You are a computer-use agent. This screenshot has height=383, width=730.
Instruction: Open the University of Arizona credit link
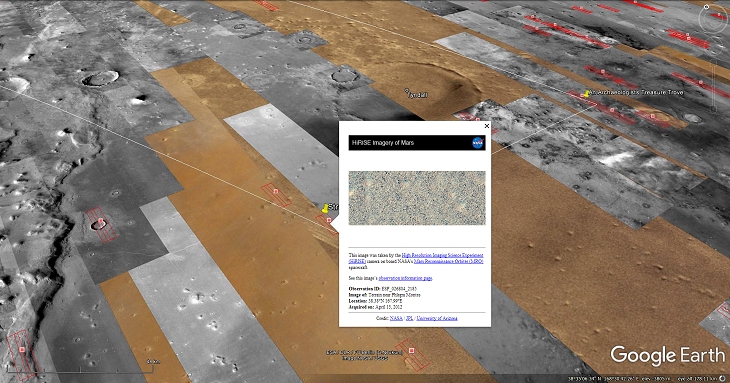click(x=437, y=318)
